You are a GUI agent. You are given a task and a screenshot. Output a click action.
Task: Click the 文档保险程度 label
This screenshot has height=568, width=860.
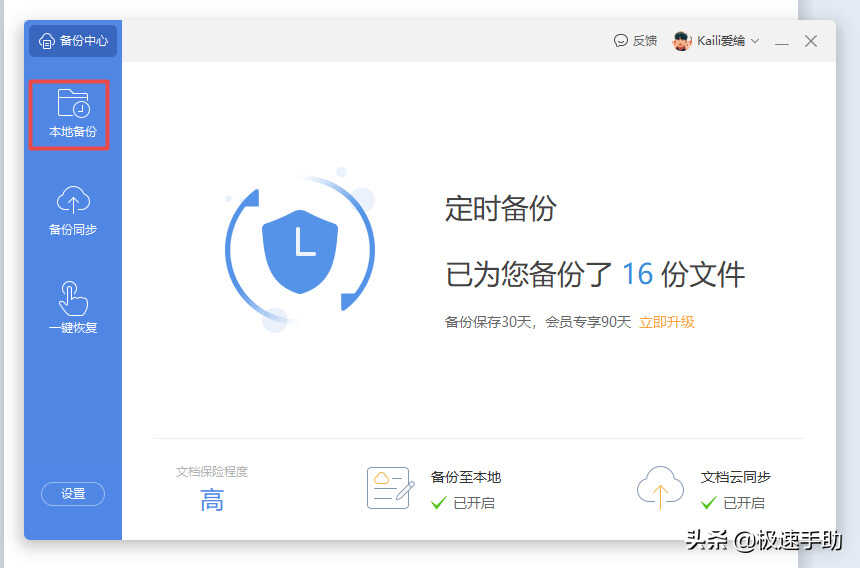(x=212, y=472)
